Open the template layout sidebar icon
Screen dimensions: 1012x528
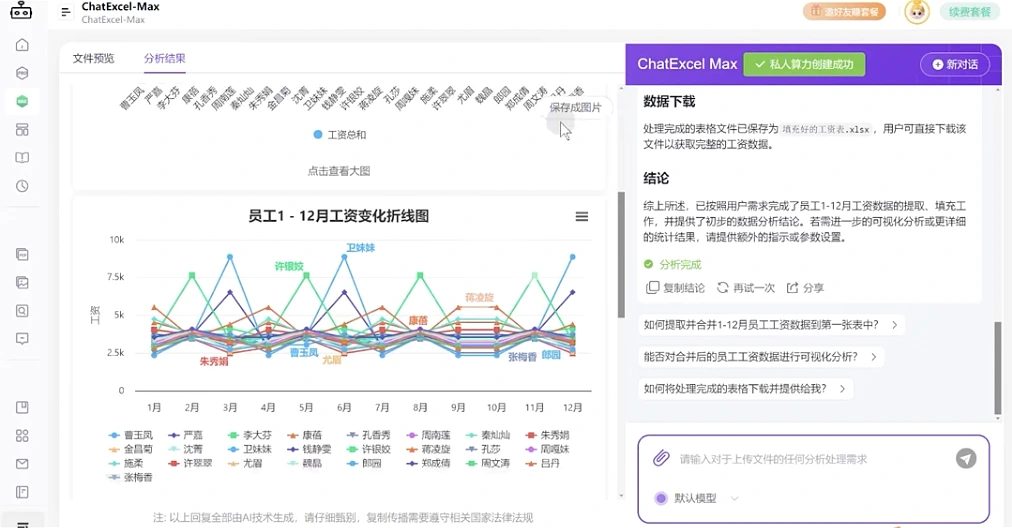pyautogui.click(x=22, y=130)
